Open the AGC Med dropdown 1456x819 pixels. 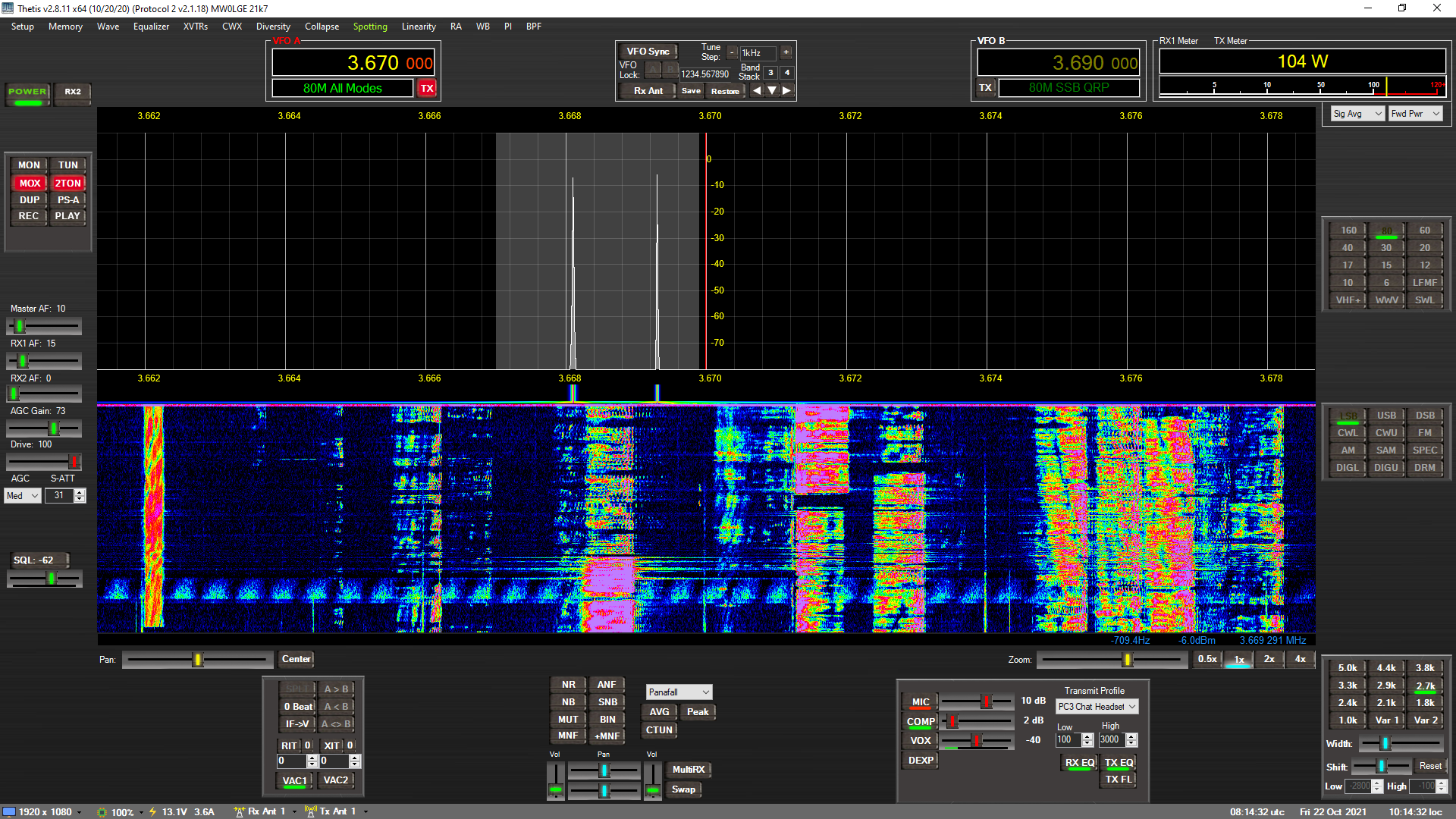[23, 496]
